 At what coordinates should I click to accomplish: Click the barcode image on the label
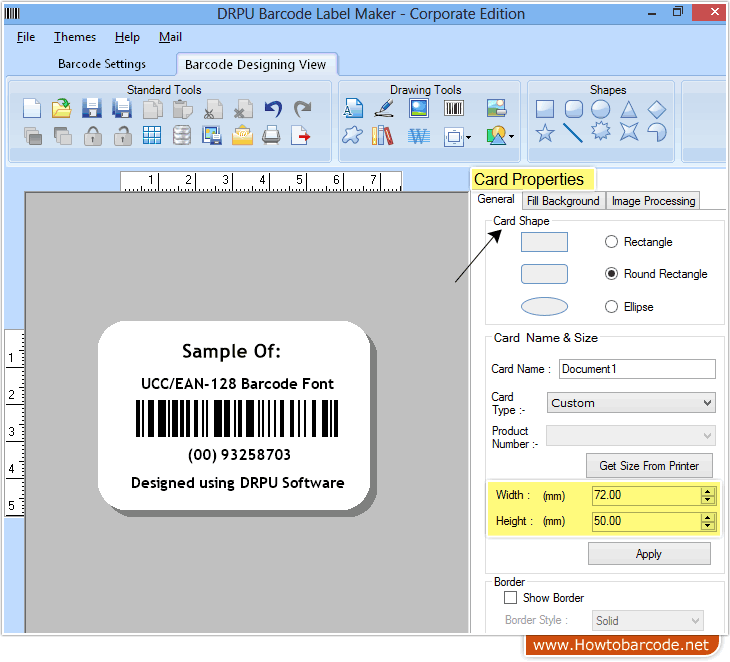click(x=237, y=418)
